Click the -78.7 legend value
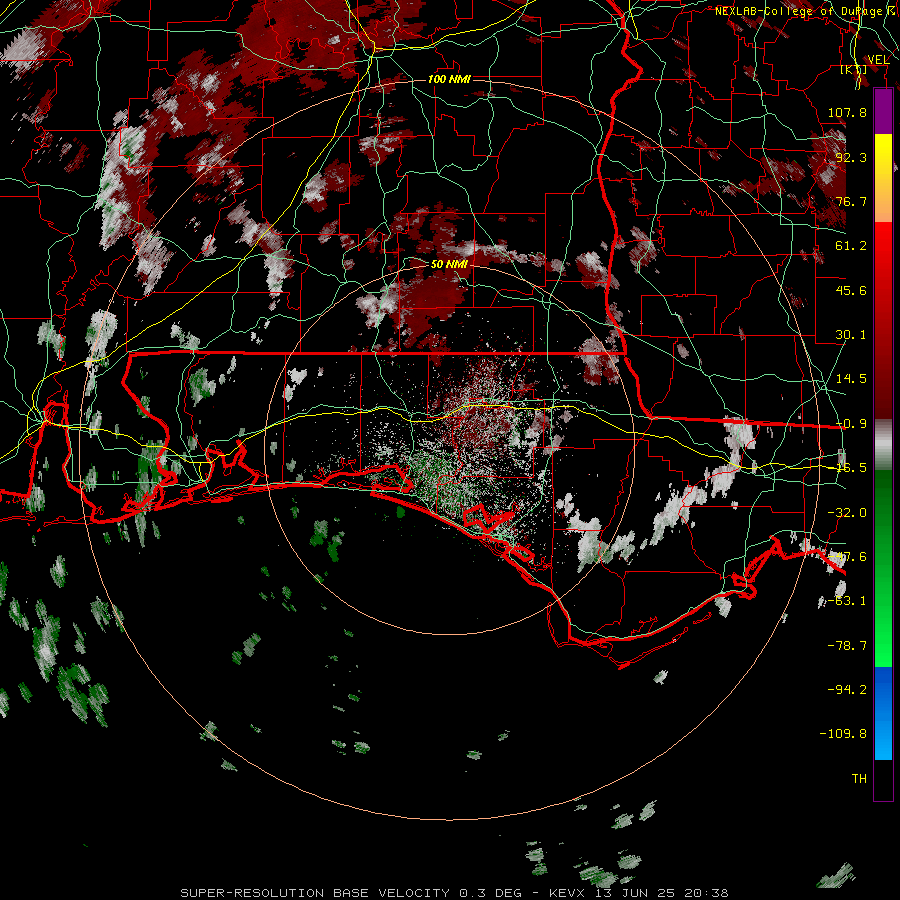This screenshot has height=900, width=900. (847, 646)
